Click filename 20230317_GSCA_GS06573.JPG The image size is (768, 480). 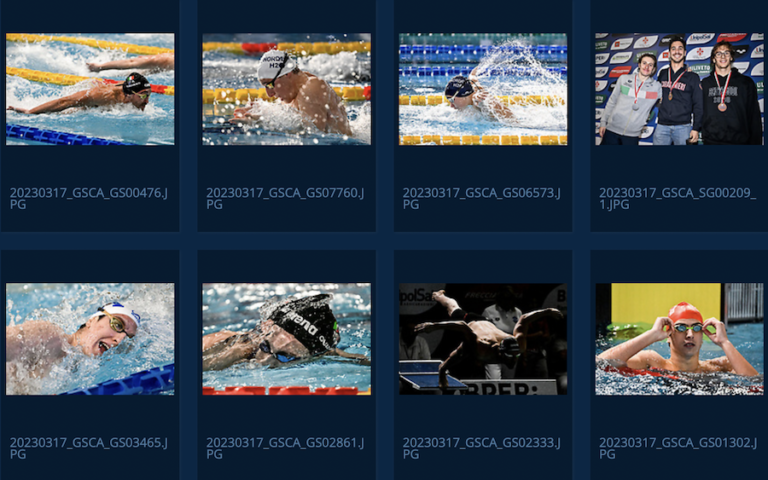click(481, 198)
